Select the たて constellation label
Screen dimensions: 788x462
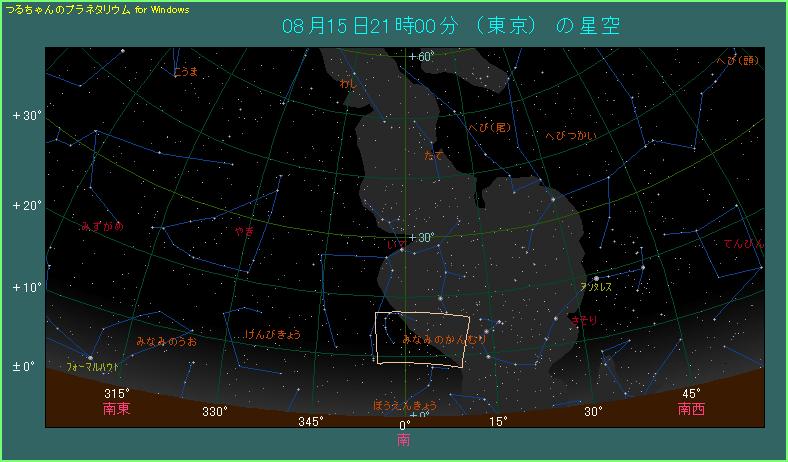pos(433,155)
